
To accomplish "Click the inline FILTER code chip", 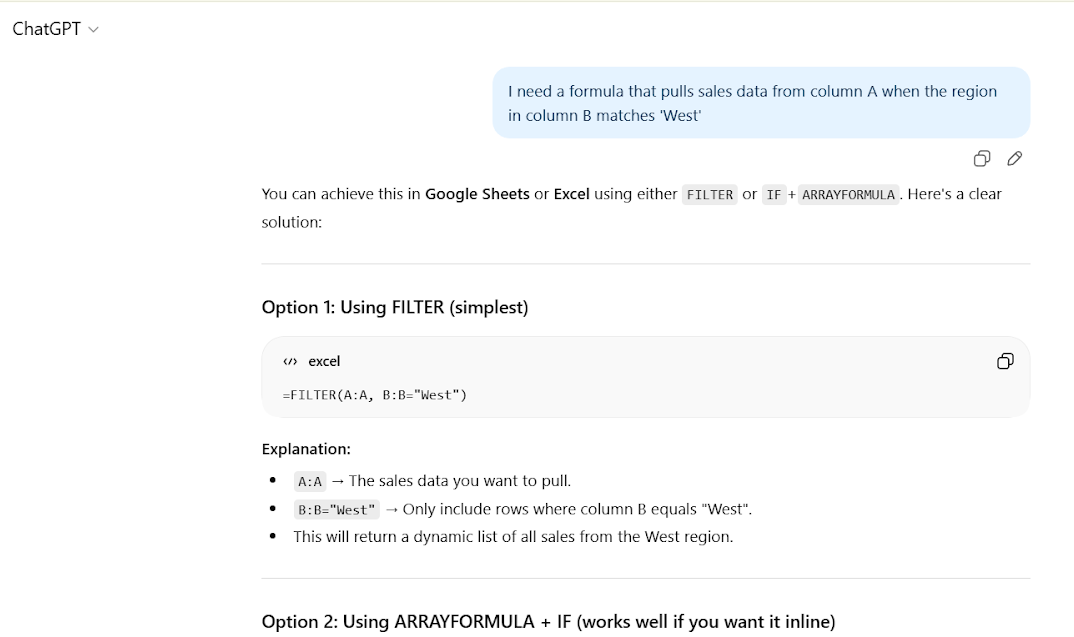I will (709, 194).
